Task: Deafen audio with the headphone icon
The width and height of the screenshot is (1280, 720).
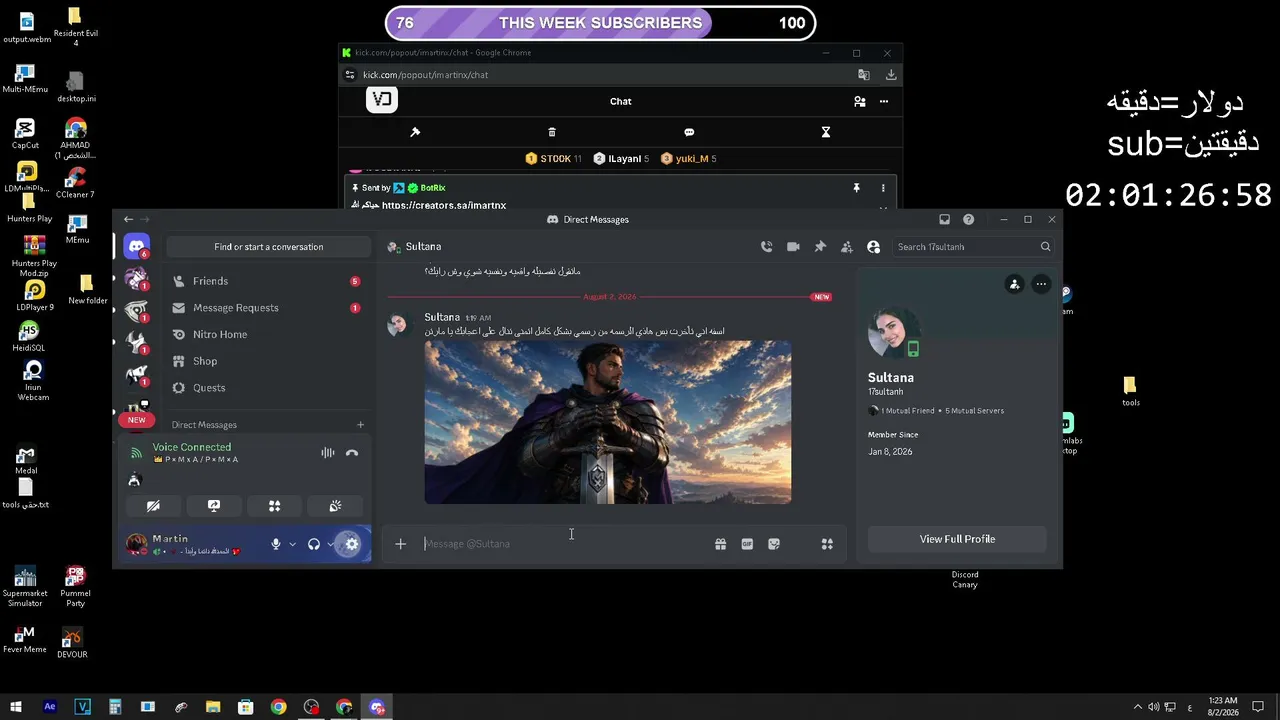Action: (x=314, y=544)
